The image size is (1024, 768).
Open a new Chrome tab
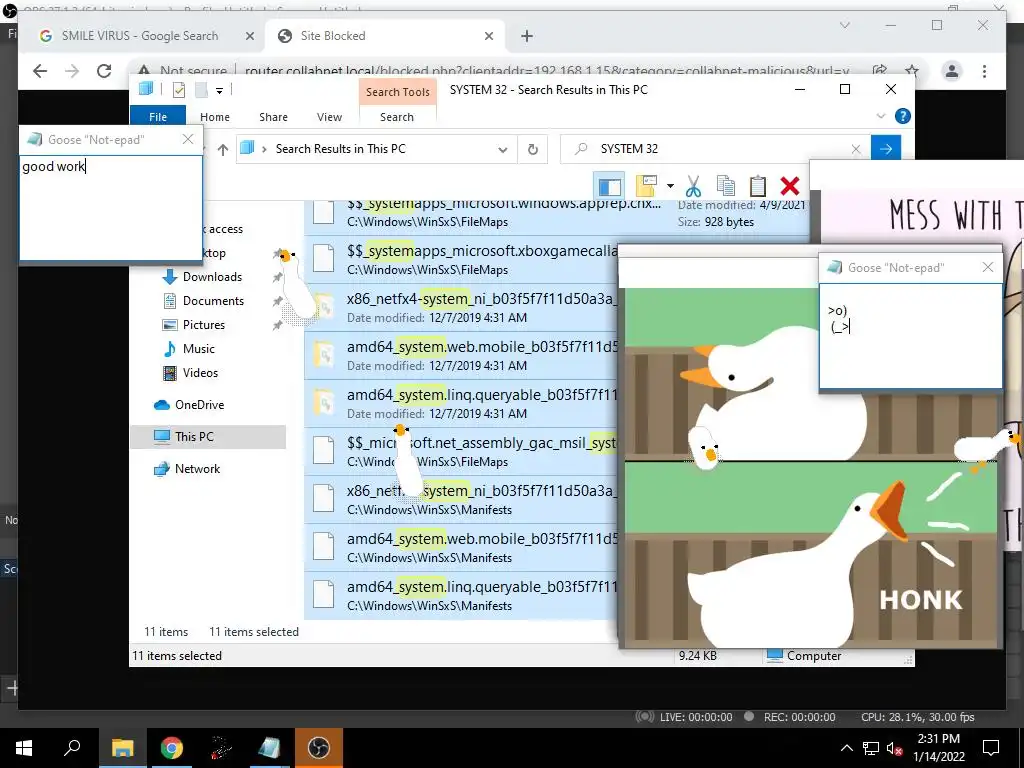pos(527,36)
